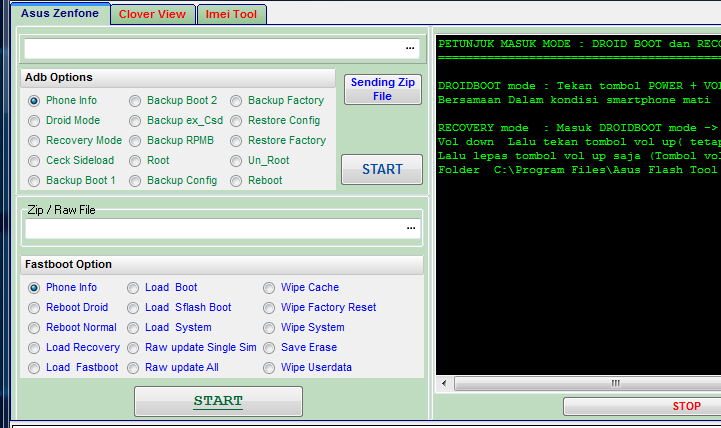Click the console's left scroll arrow
This screenshot has width=721, height=428.
(444, 383)
